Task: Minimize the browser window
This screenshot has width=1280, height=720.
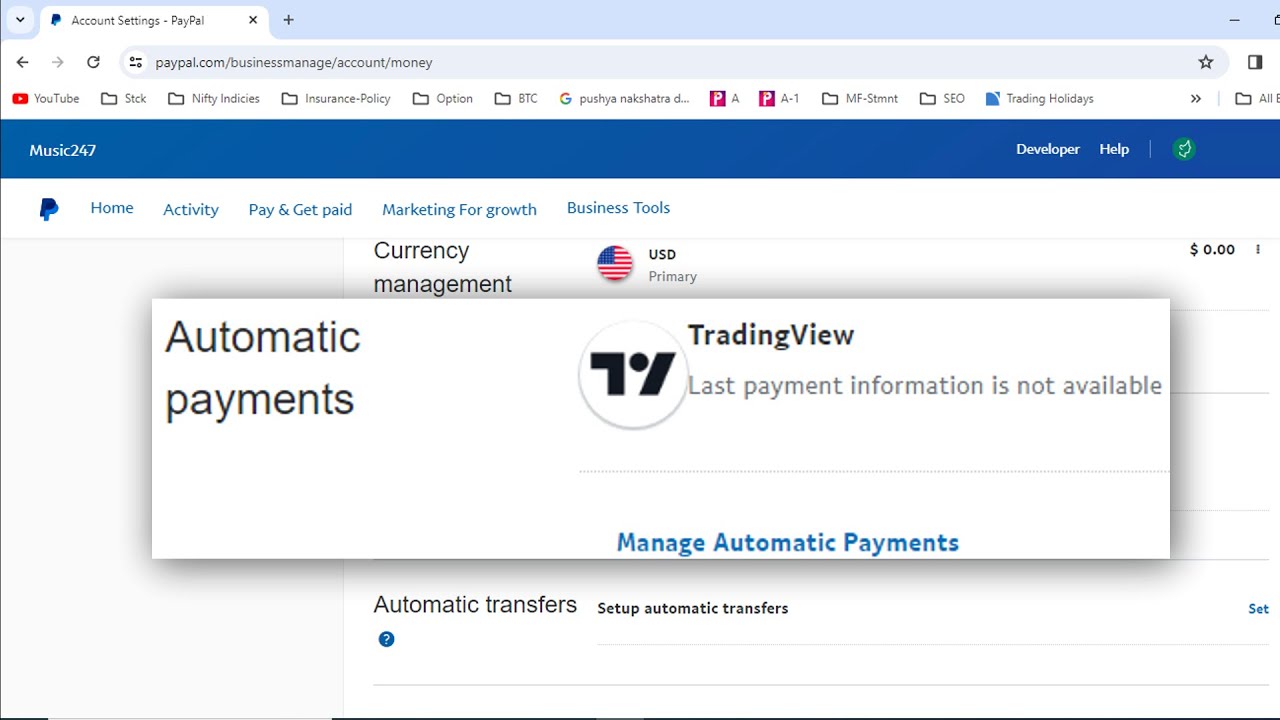Action: coord(1237,20)
